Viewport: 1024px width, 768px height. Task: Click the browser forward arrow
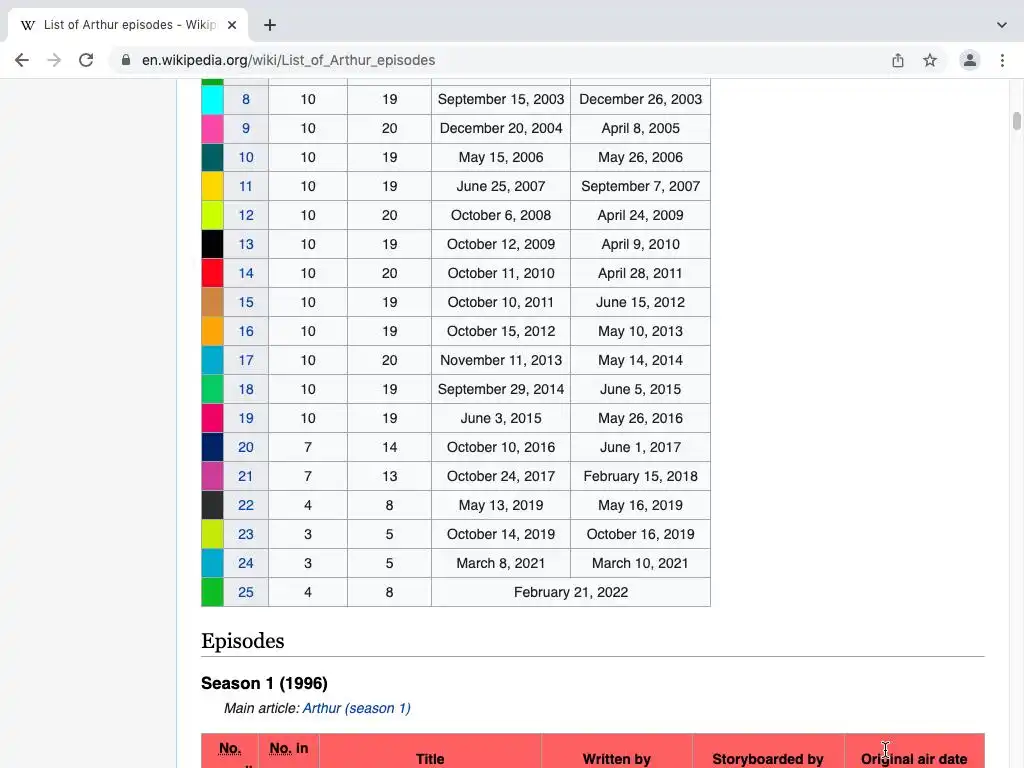tap(54, 60)
